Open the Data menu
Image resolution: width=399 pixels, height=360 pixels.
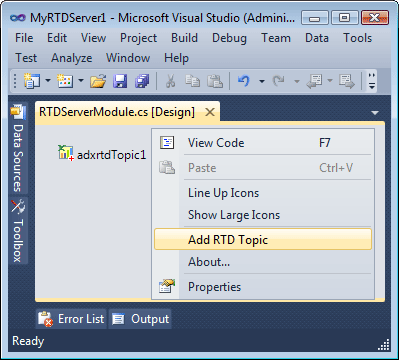tap(317, 38)
